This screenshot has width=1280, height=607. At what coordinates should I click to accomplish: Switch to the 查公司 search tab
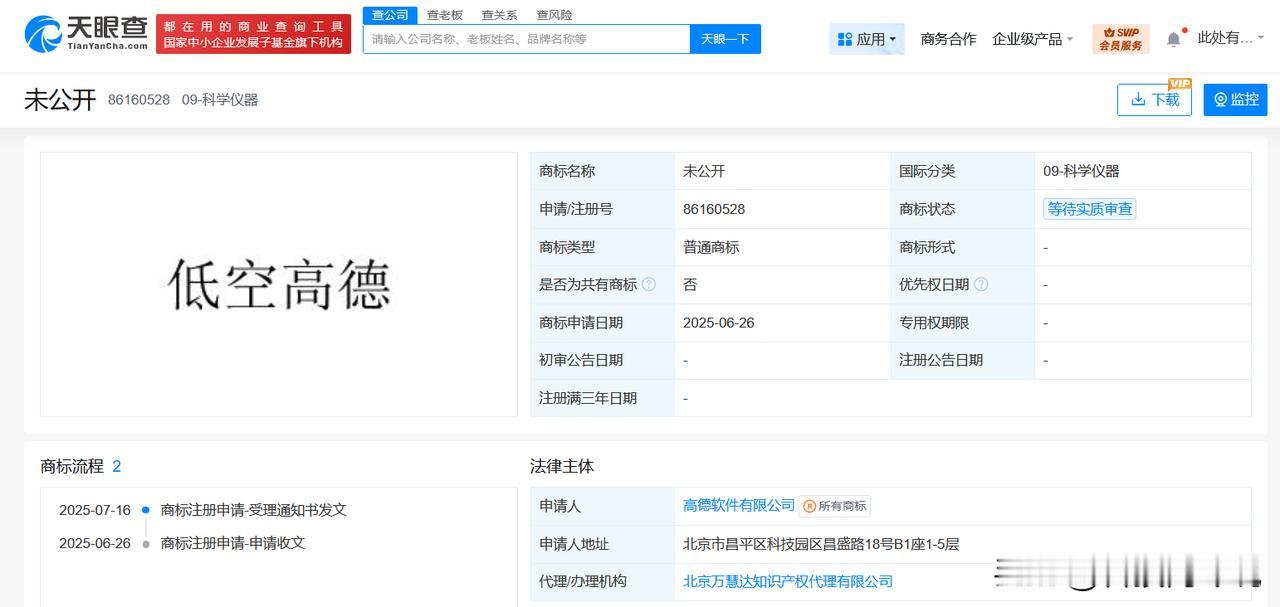pos(390,15)
